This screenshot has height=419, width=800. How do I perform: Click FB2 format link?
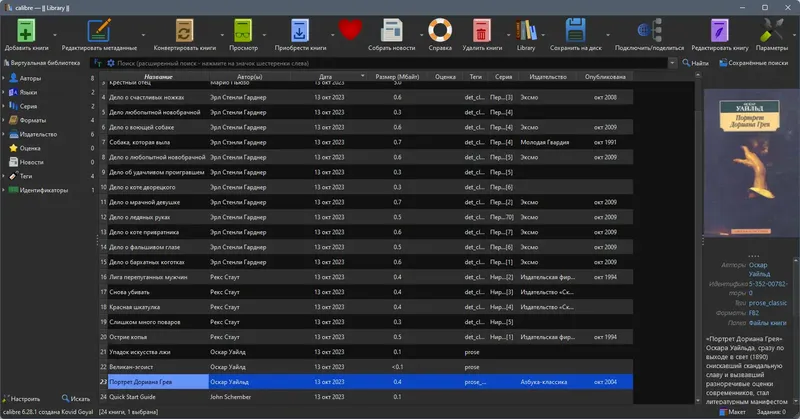[x=754, y=313]
